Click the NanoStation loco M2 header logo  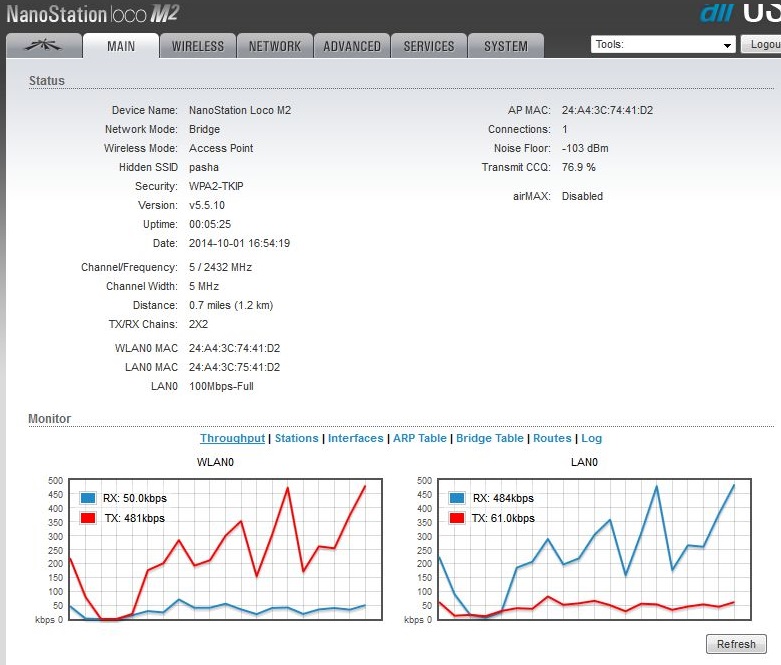point(92,13)
